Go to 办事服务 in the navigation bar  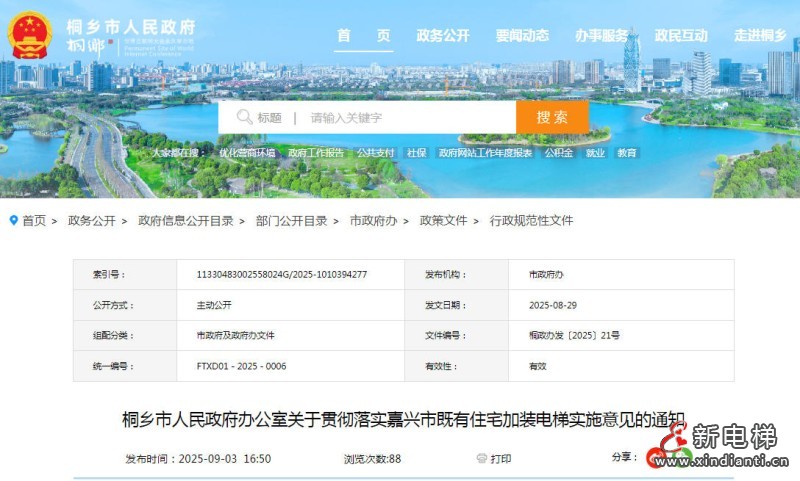[x=601, y=35]
